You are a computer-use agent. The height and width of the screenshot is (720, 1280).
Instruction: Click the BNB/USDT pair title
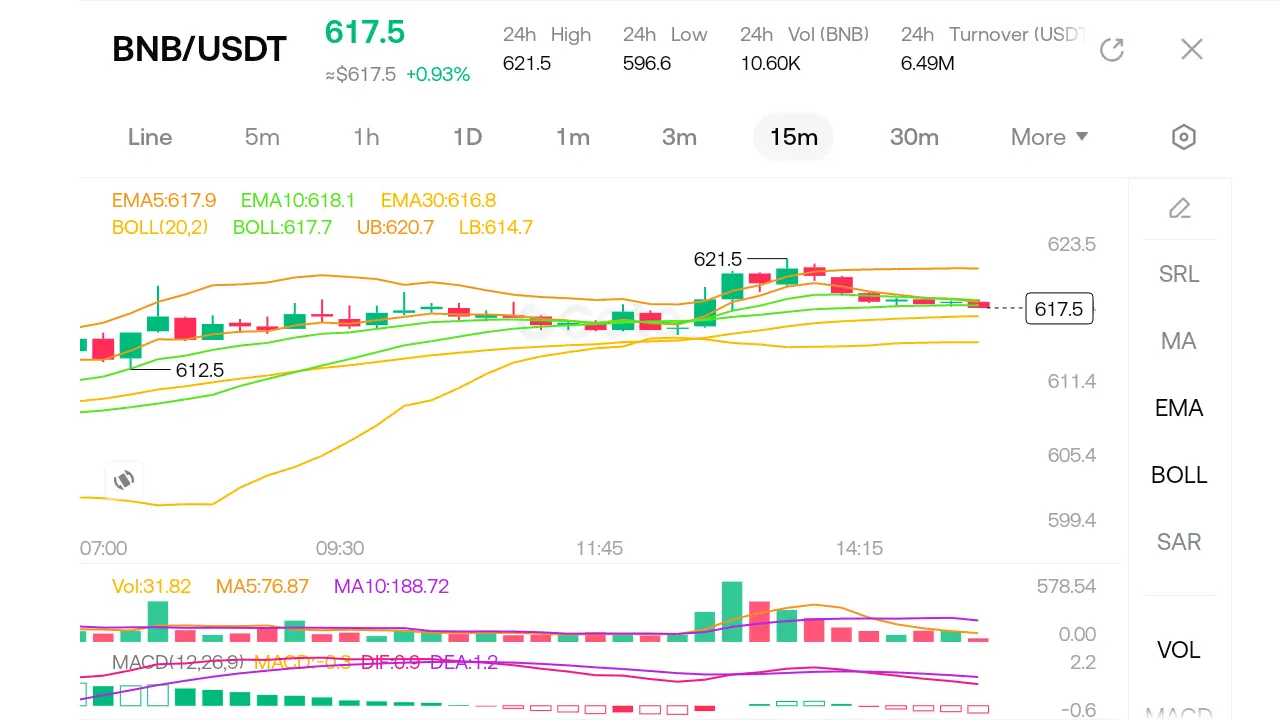coord(200,49)
